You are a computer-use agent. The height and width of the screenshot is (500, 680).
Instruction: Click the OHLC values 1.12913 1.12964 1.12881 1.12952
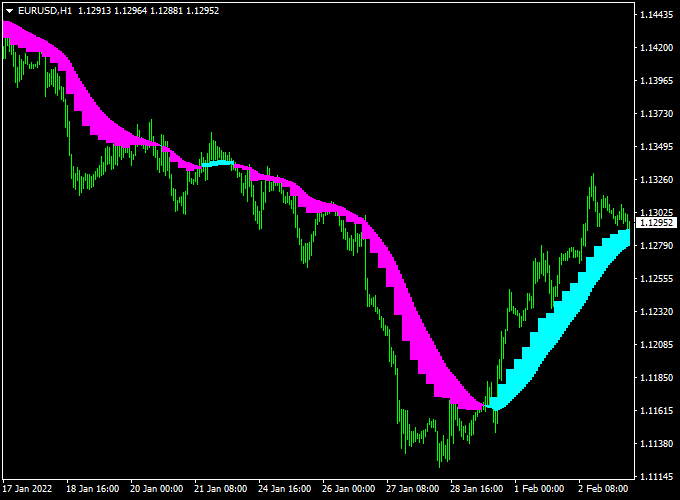pyautogui.click(x=148, y=11)
